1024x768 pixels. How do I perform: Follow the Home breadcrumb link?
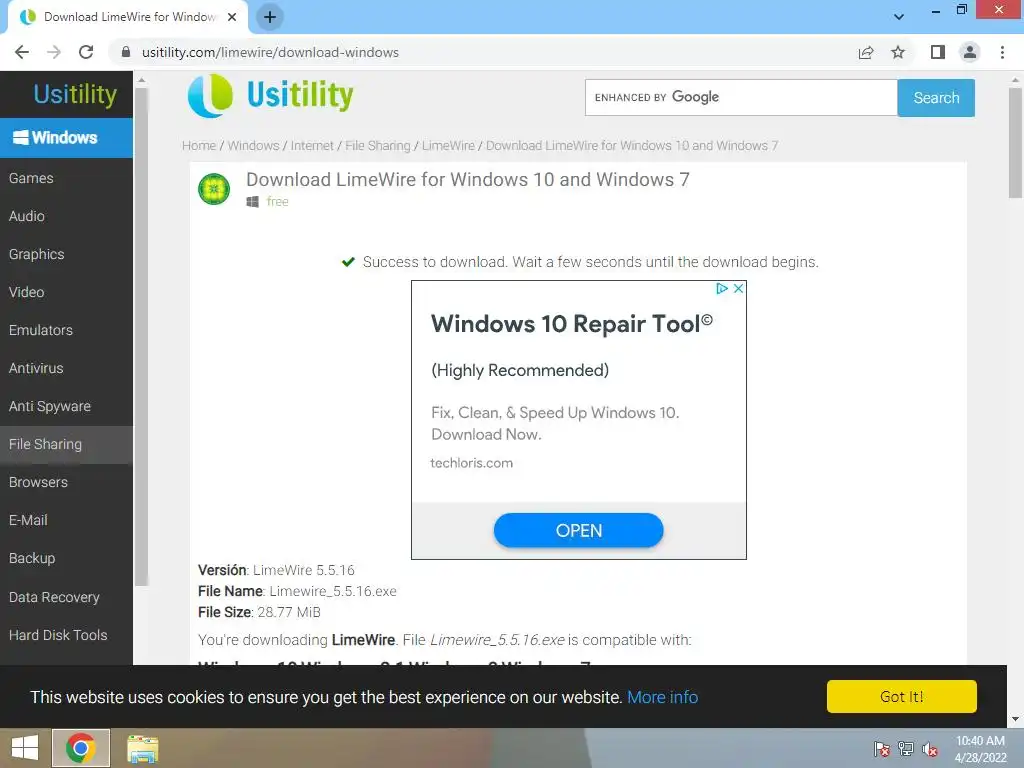pos(199,146)
